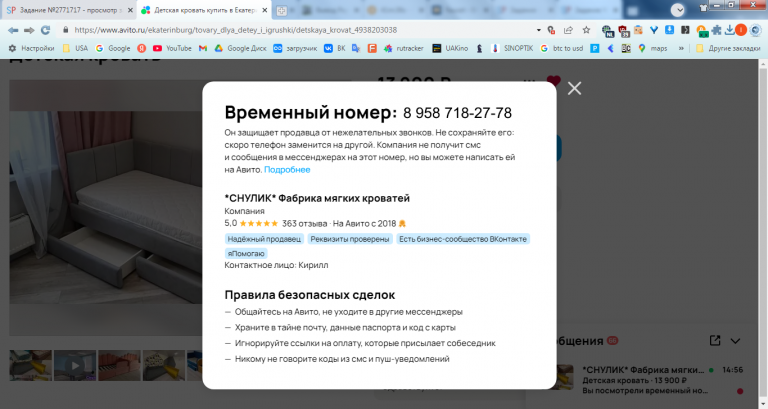Click the share page icon in address bar
This screenshot has height=409, width=768.
pos(568,30)
